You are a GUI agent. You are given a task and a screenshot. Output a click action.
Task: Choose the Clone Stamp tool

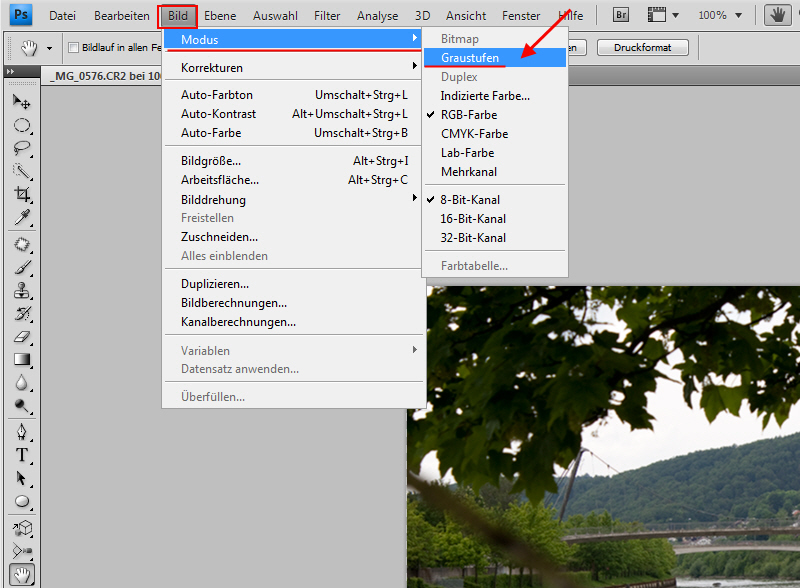click(21, 291)
